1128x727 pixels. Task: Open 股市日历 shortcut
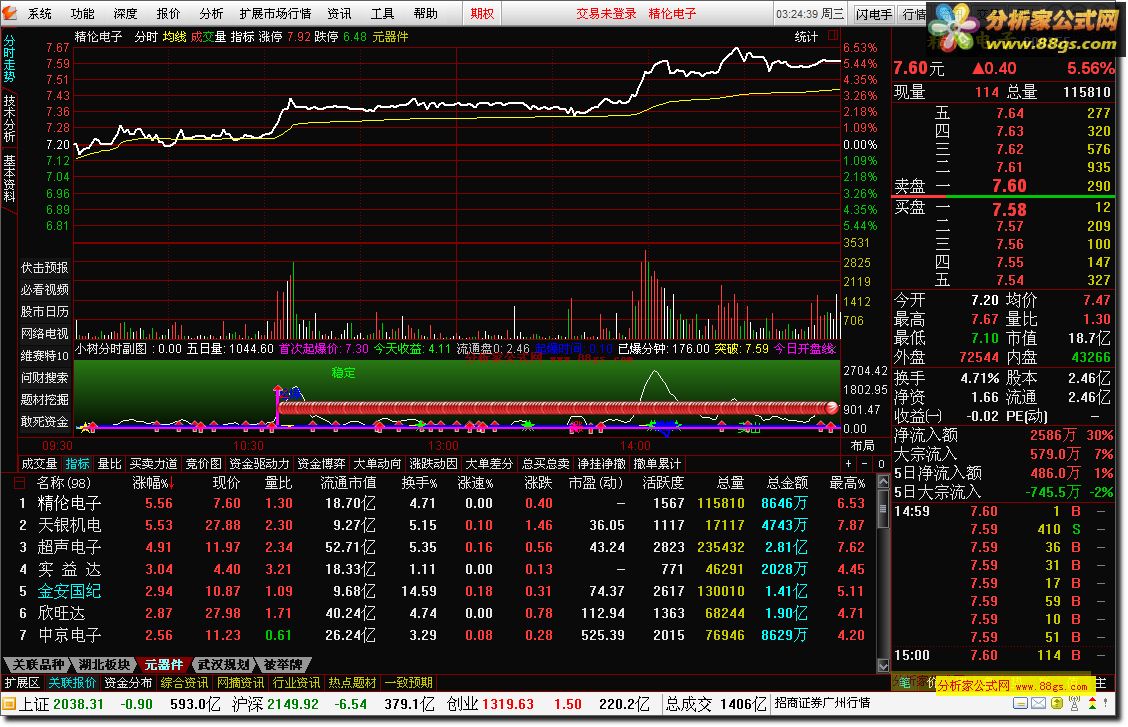click(45, 311)
